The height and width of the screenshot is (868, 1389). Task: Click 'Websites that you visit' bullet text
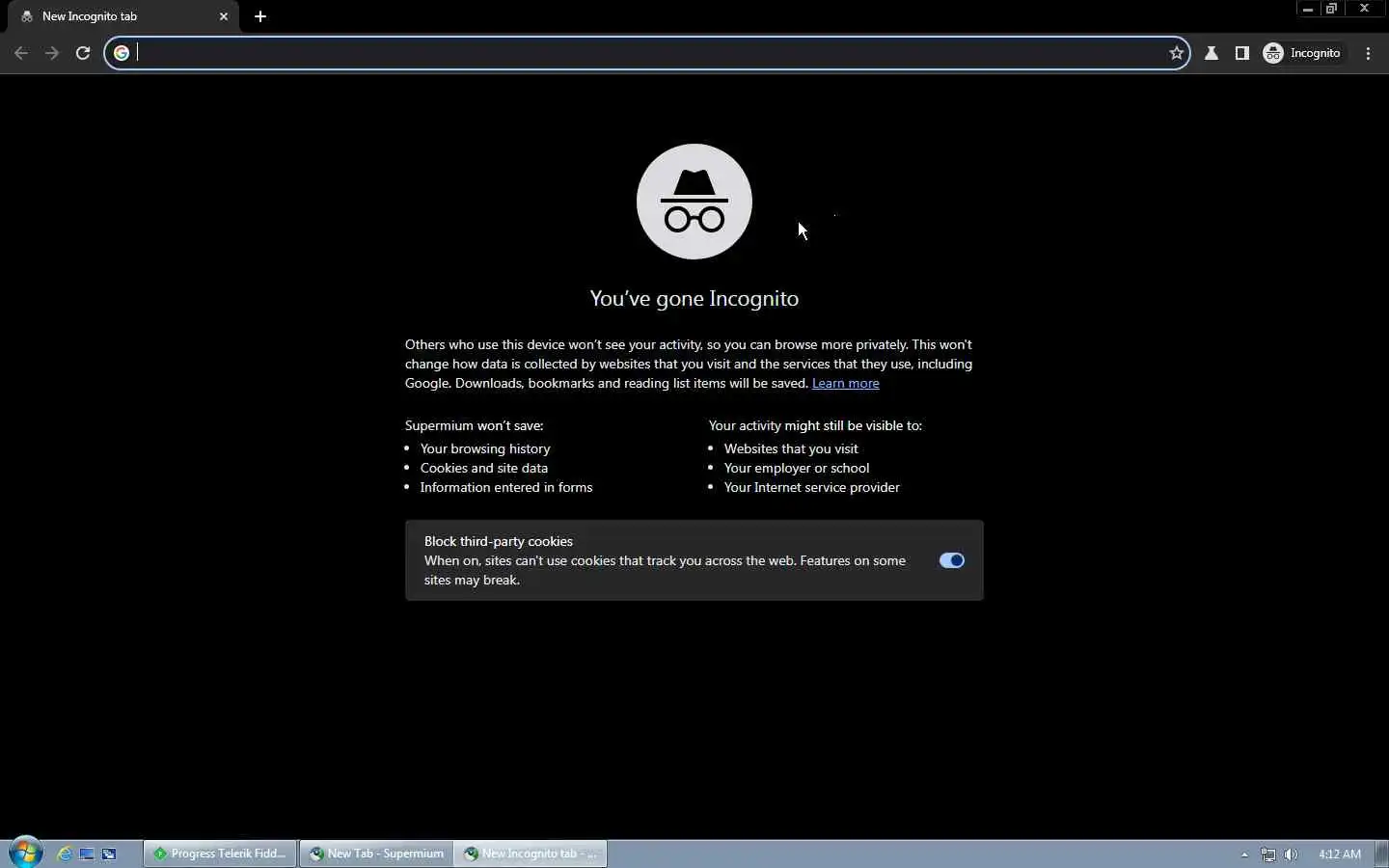(791, 448)
